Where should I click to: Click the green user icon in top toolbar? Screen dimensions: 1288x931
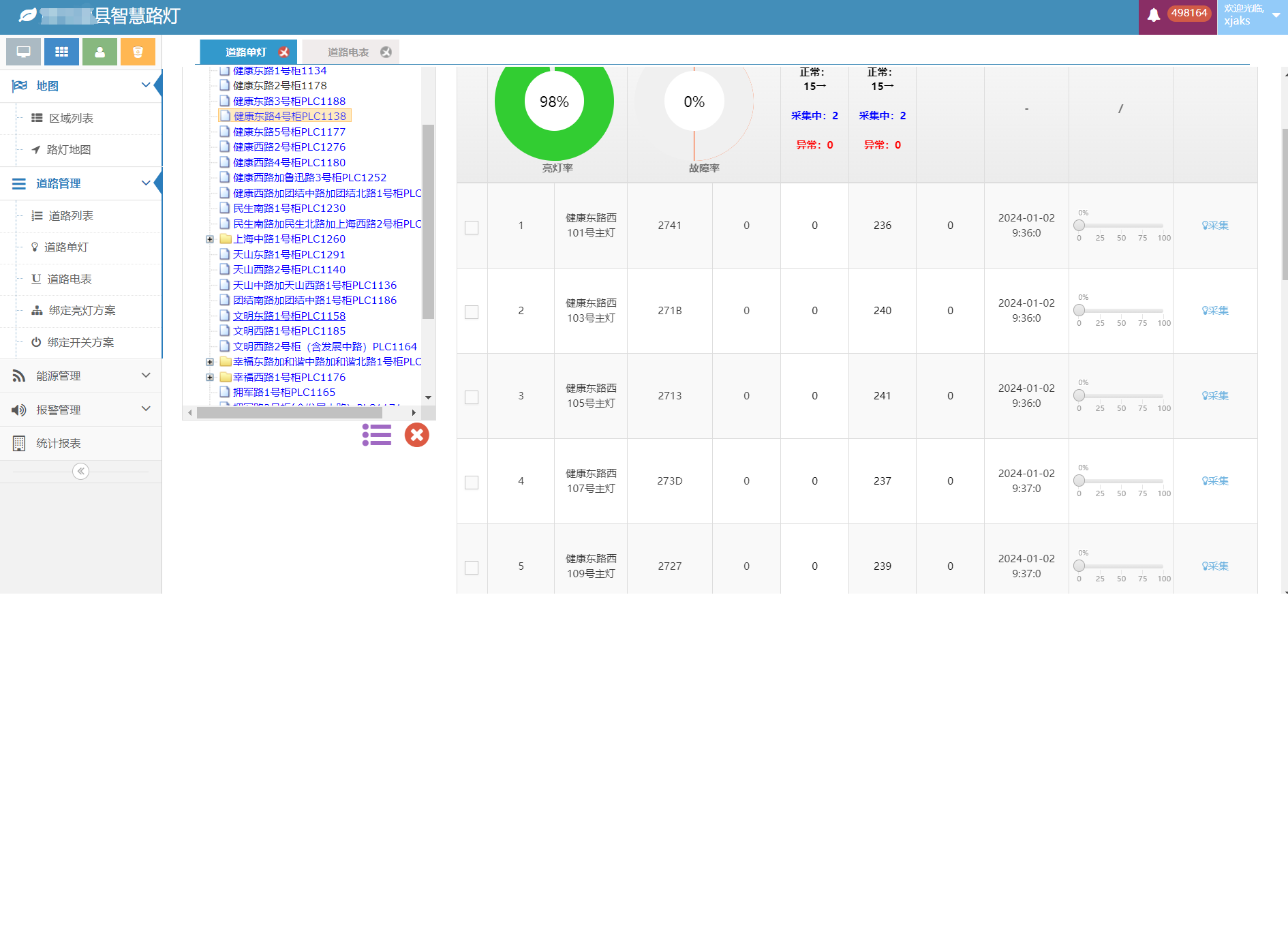(x=99, y=51)
